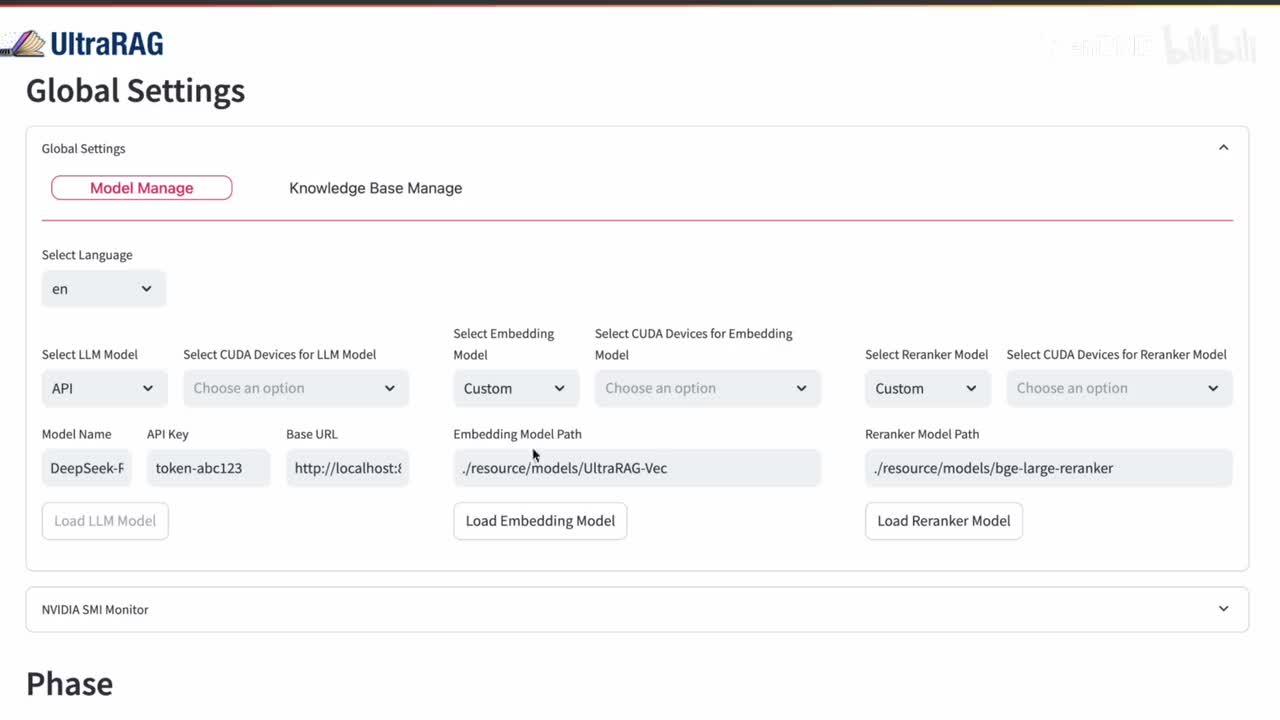1280x720 pixels.
Task: Click the API Key input field
Action: pos(208,468)
